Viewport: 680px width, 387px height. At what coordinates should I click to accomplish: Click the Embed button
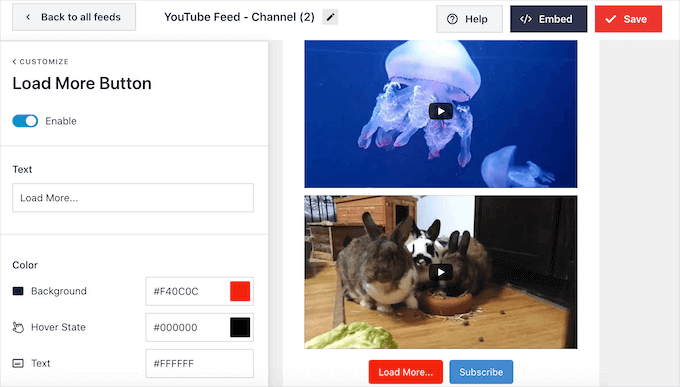click(x=548, y=19)
